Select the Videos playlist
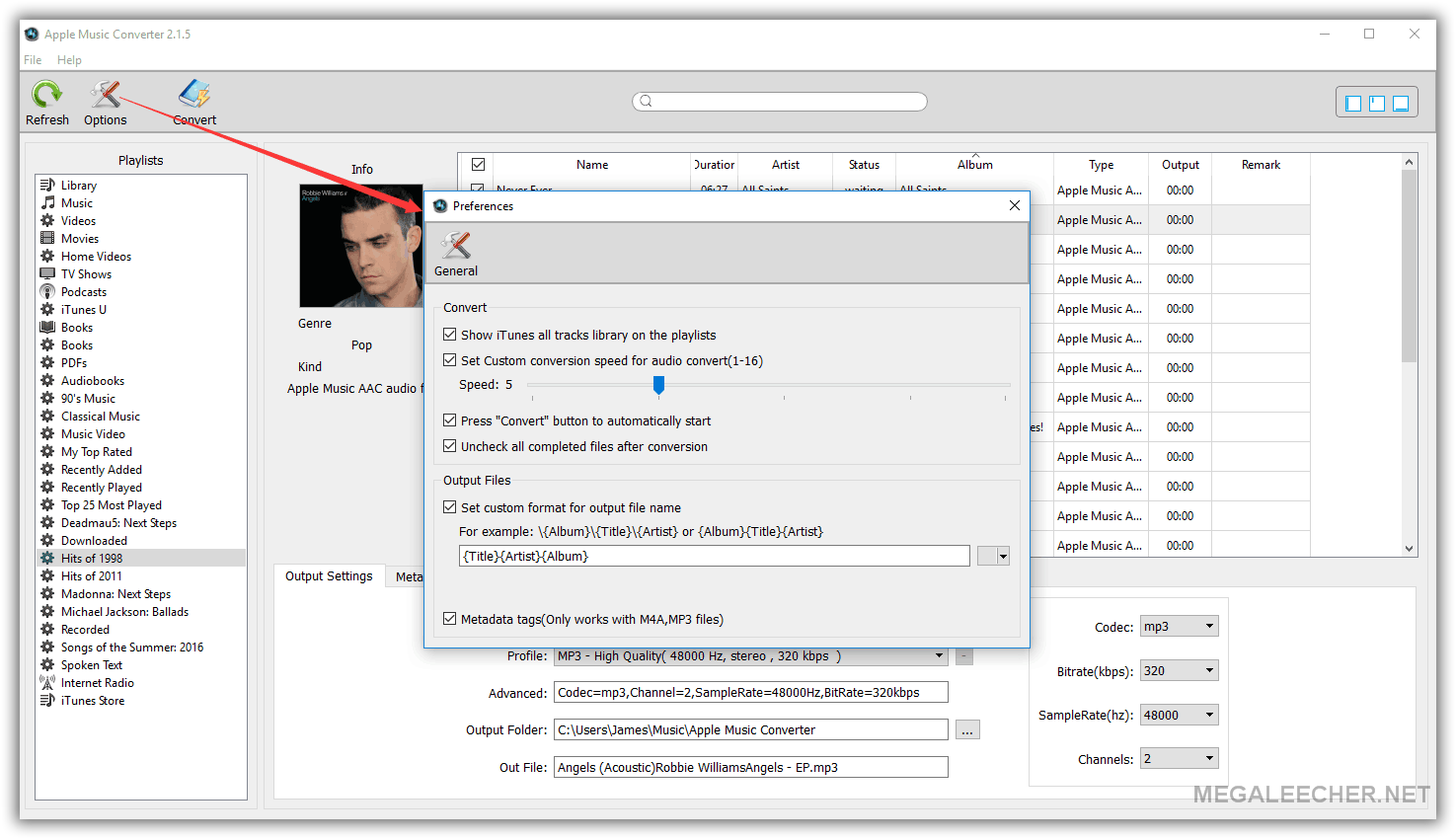The image size is (1456, 839). tap(78, 221)
